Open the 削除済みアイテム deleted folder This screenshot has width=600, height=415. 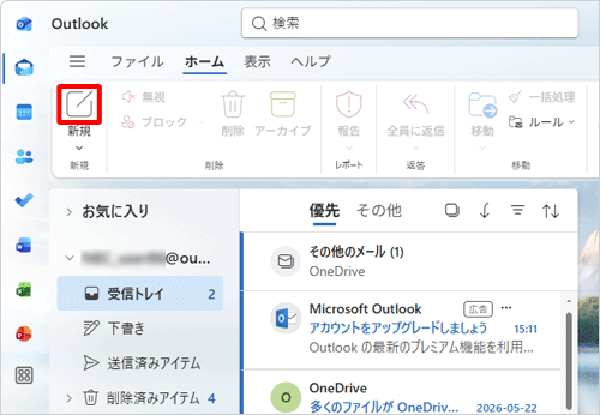[140, 398]
